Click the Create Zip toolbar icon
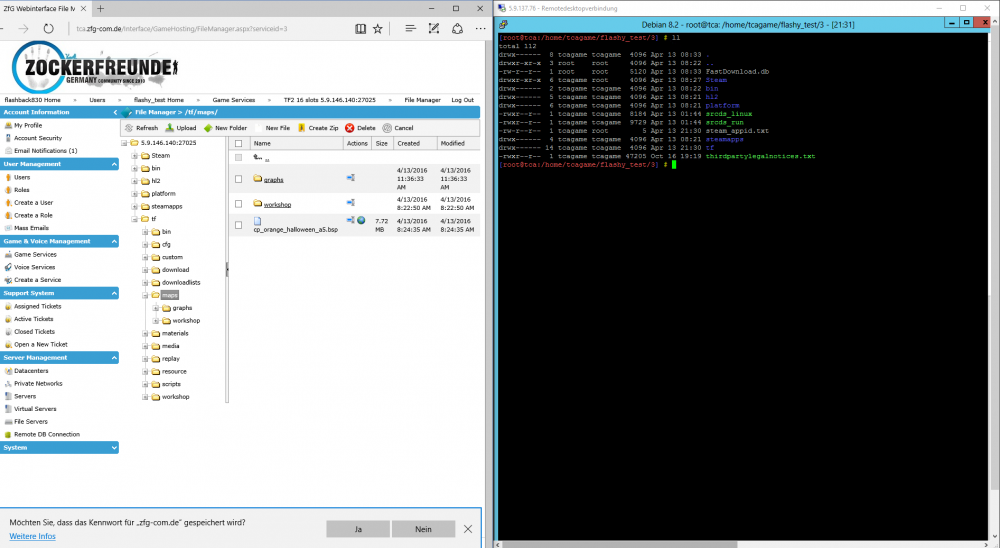 pyautogui.click(x=301, y=128)
